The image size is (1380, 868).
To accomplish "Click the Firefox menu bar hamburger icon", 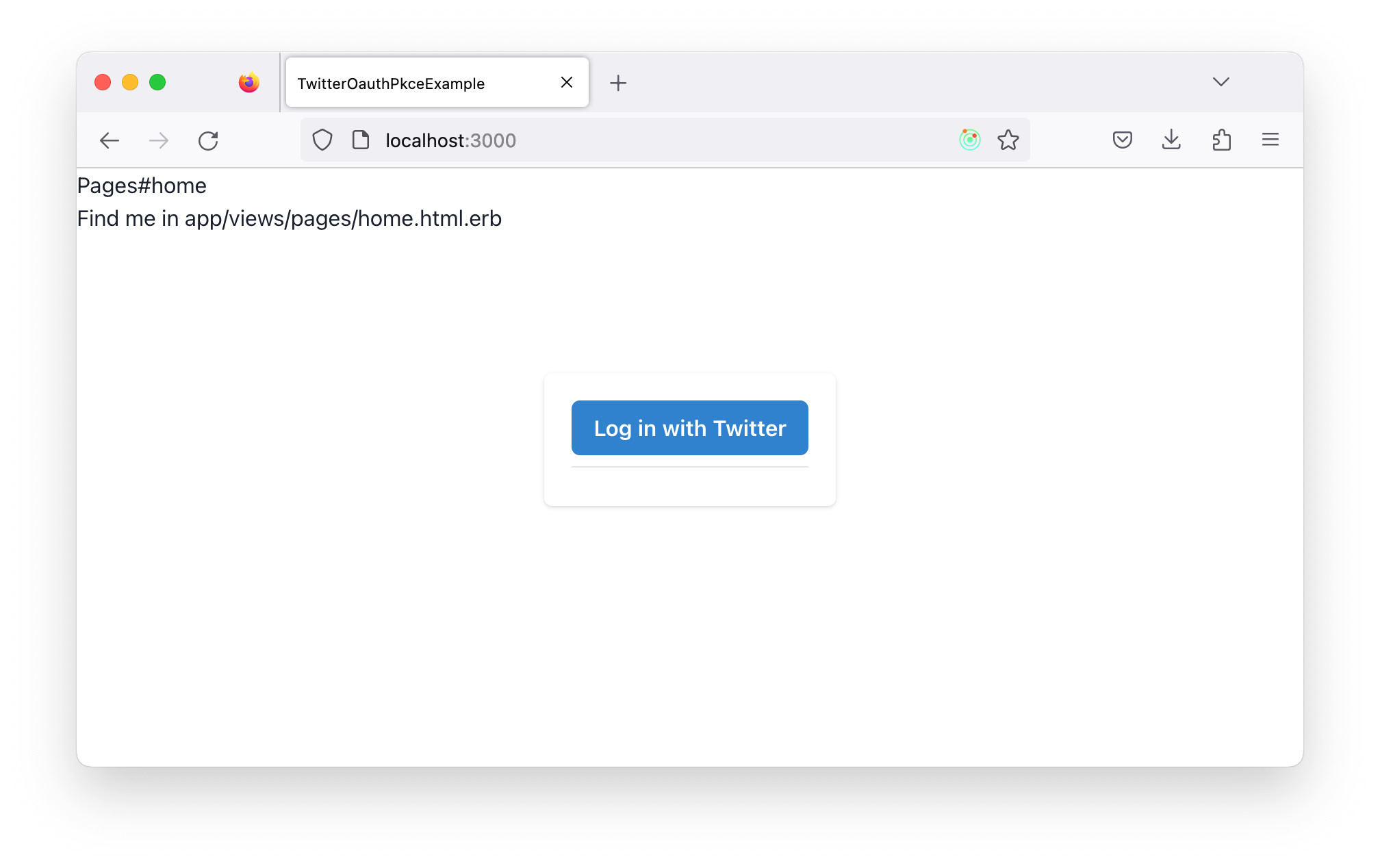I will point(1270,140).
